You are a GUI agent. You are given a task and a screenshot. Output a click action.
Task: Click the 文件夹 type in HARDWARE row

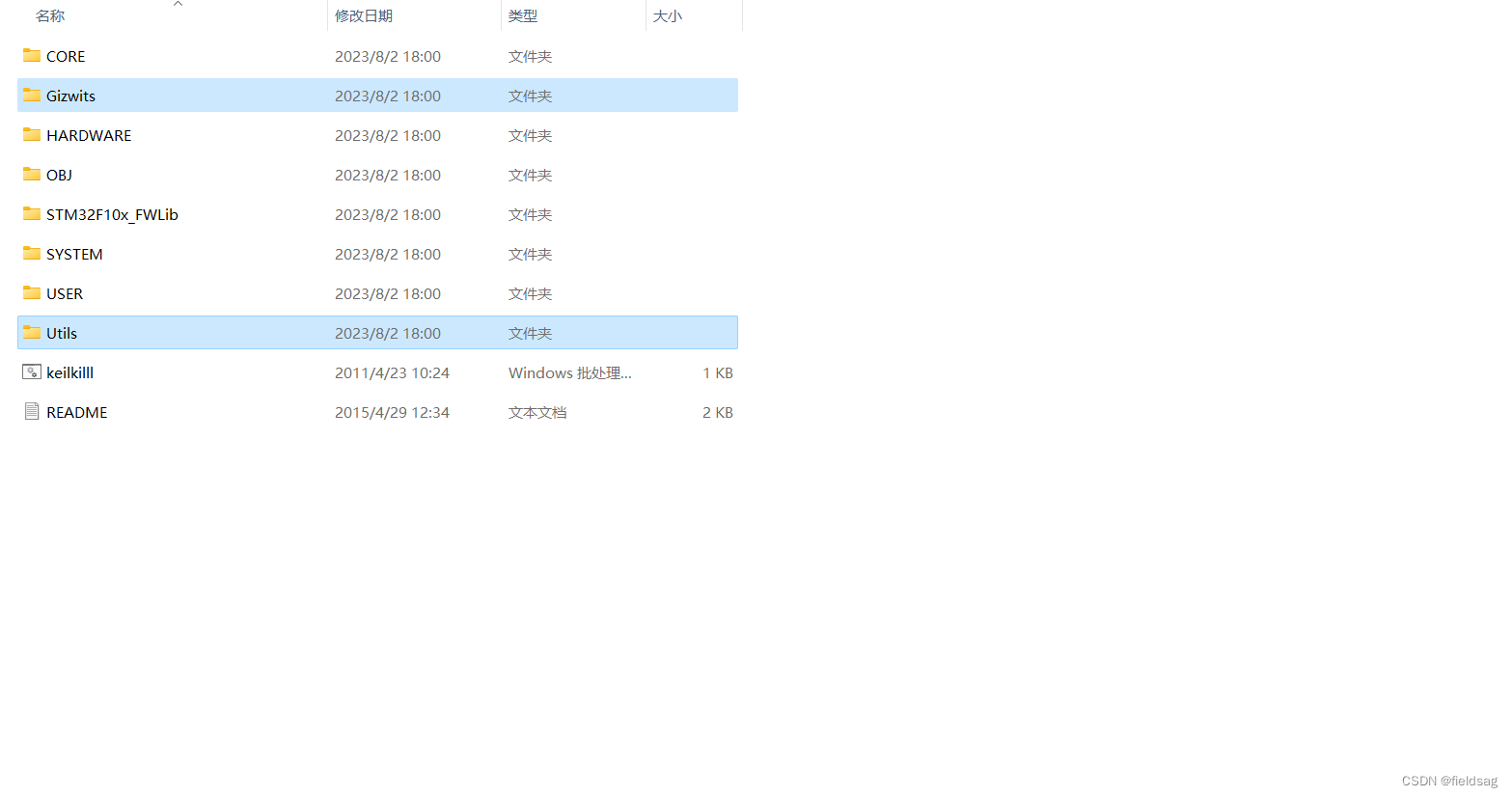tap(530, 135)
